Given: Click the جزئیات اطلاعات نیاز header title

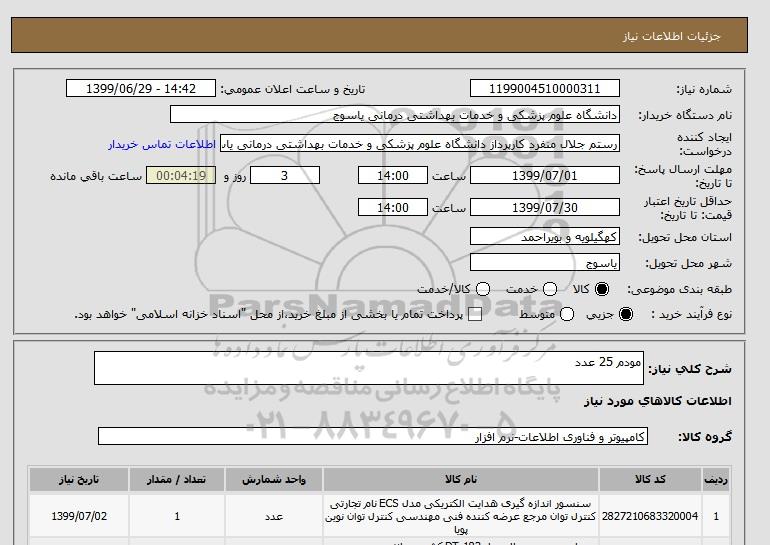Looking at the screenshot, I should tap(671, 36).
